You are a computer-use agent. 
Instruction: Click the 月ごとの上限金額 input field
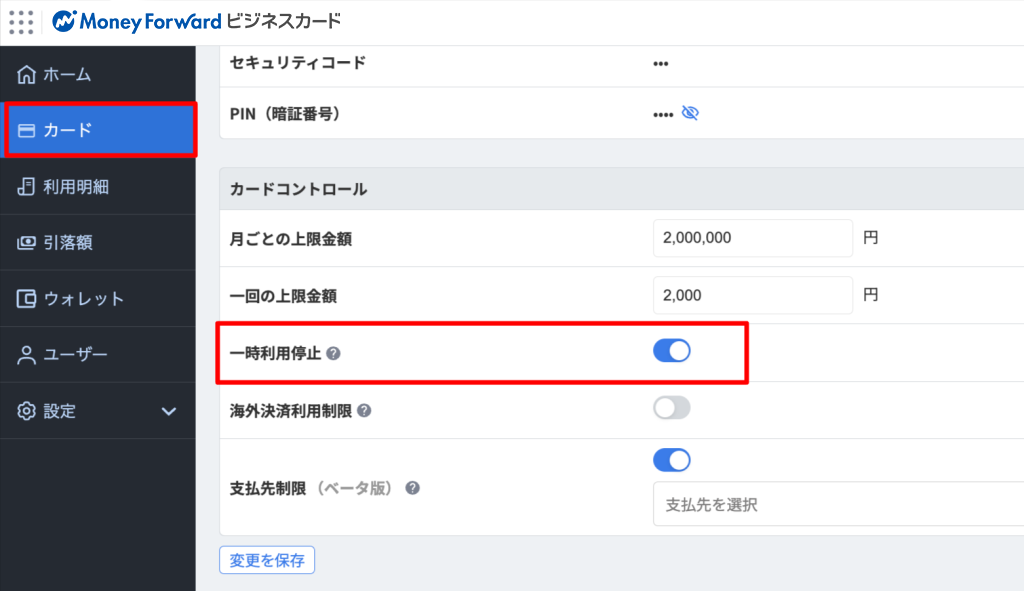click(752, 238)
